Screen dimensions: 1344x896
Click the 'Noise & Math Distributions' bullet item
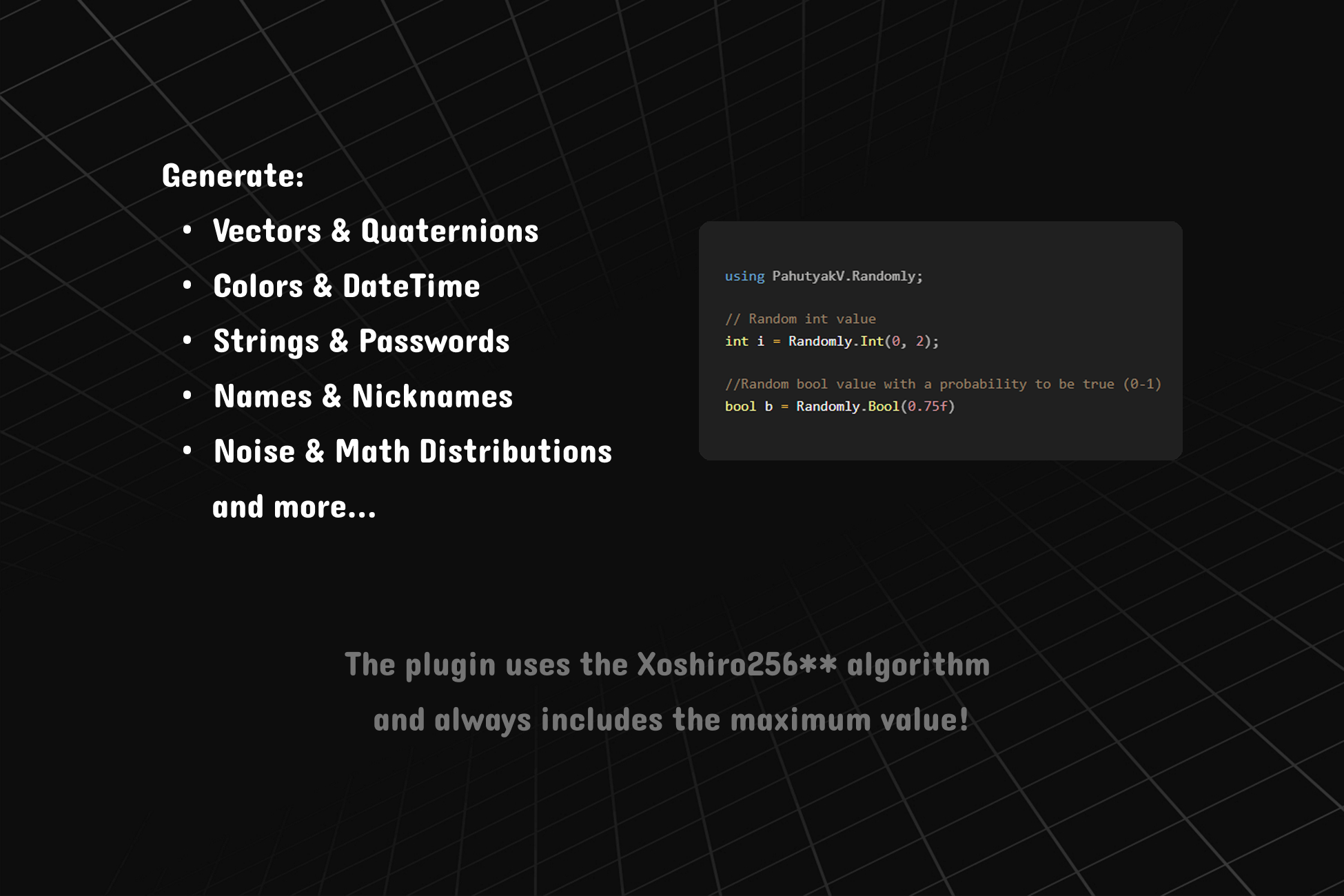[412, 451]
